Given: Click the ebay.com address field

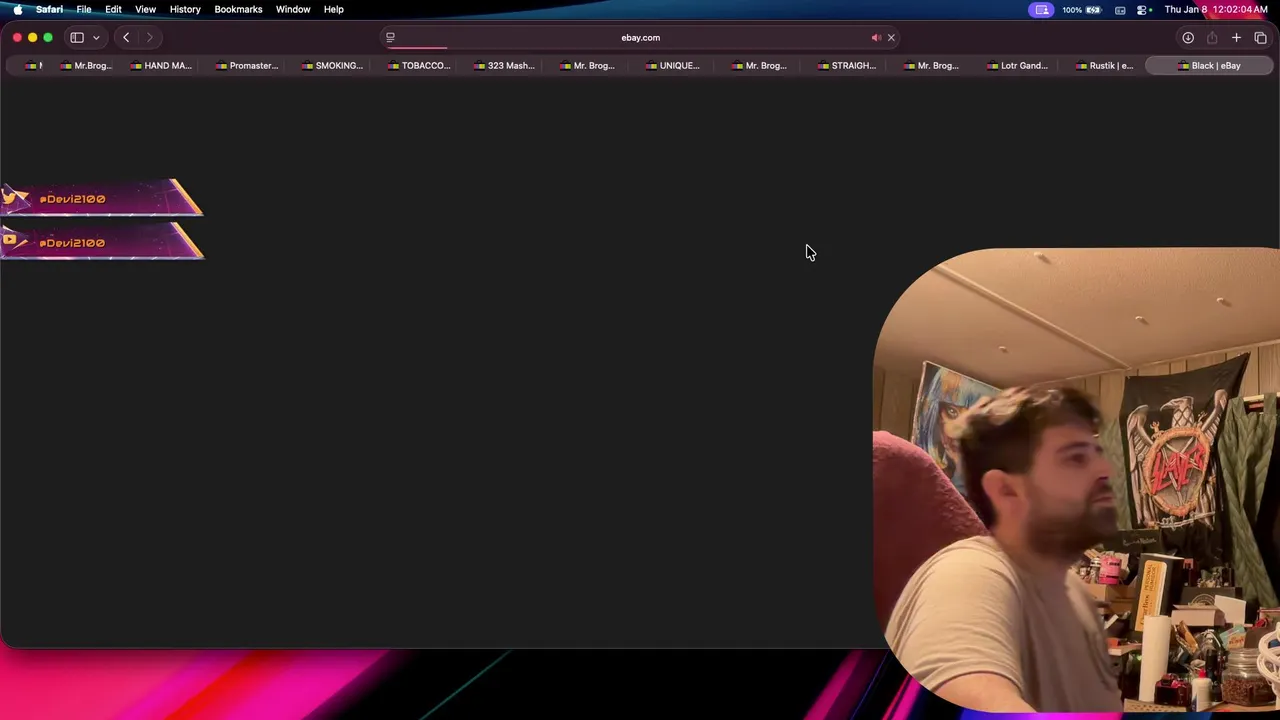Looking at the screenshot, I should (640, 38).
